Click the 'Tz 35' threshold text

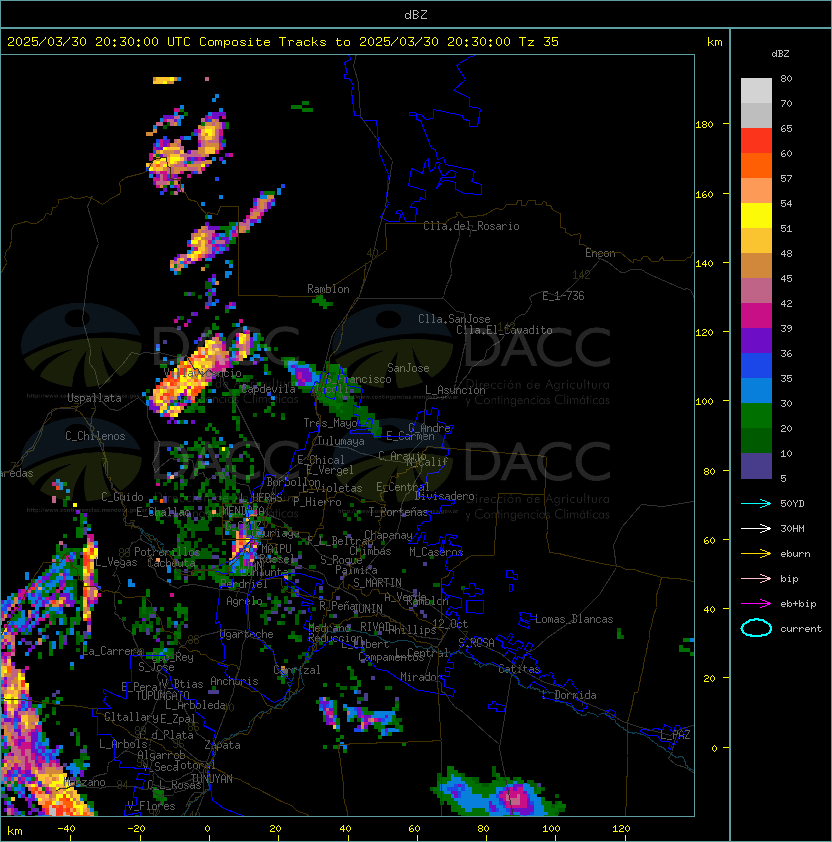pos(539,42)
